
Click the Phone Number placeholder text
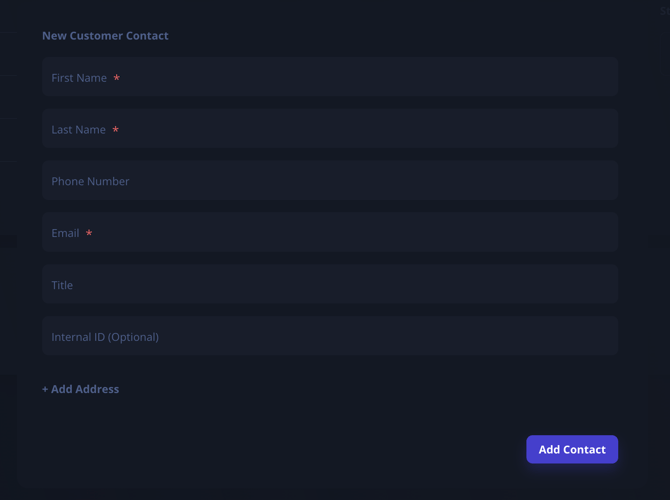(x=90, y=182)
